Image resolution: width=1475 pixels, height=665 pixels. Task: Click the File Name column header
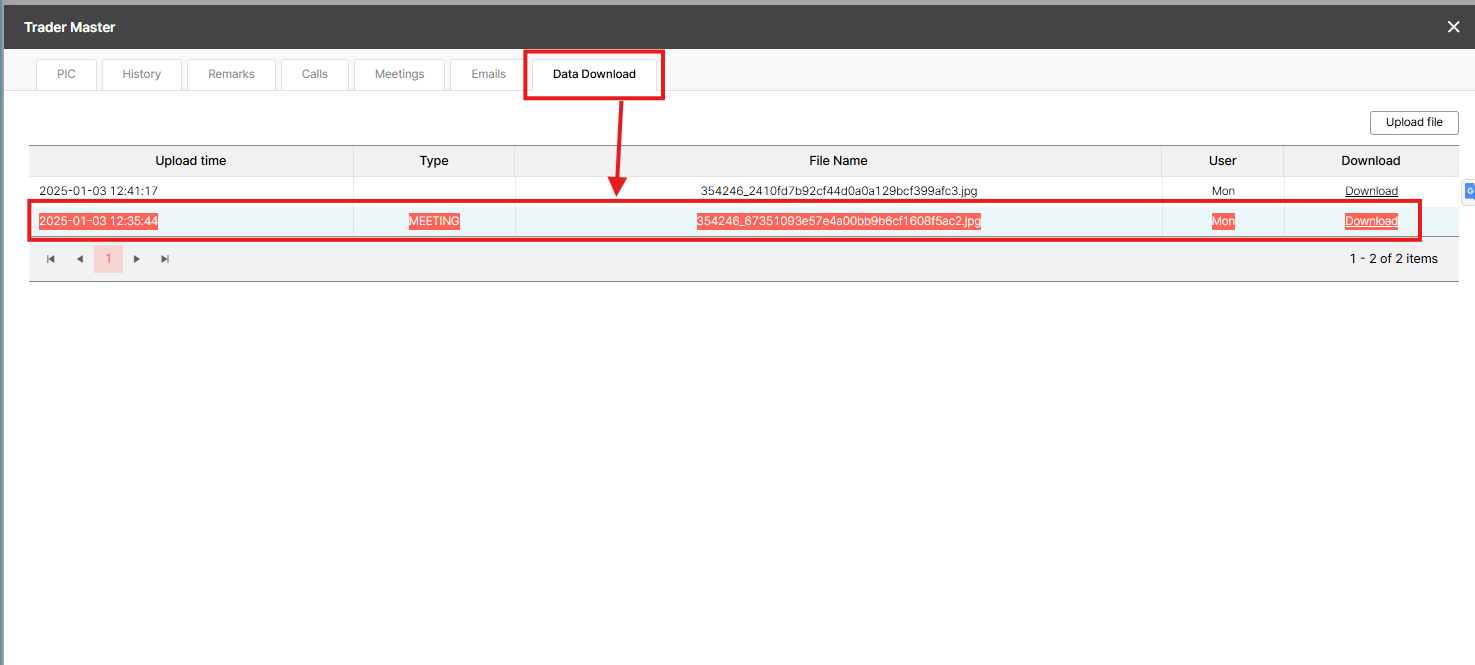[838, 161]
